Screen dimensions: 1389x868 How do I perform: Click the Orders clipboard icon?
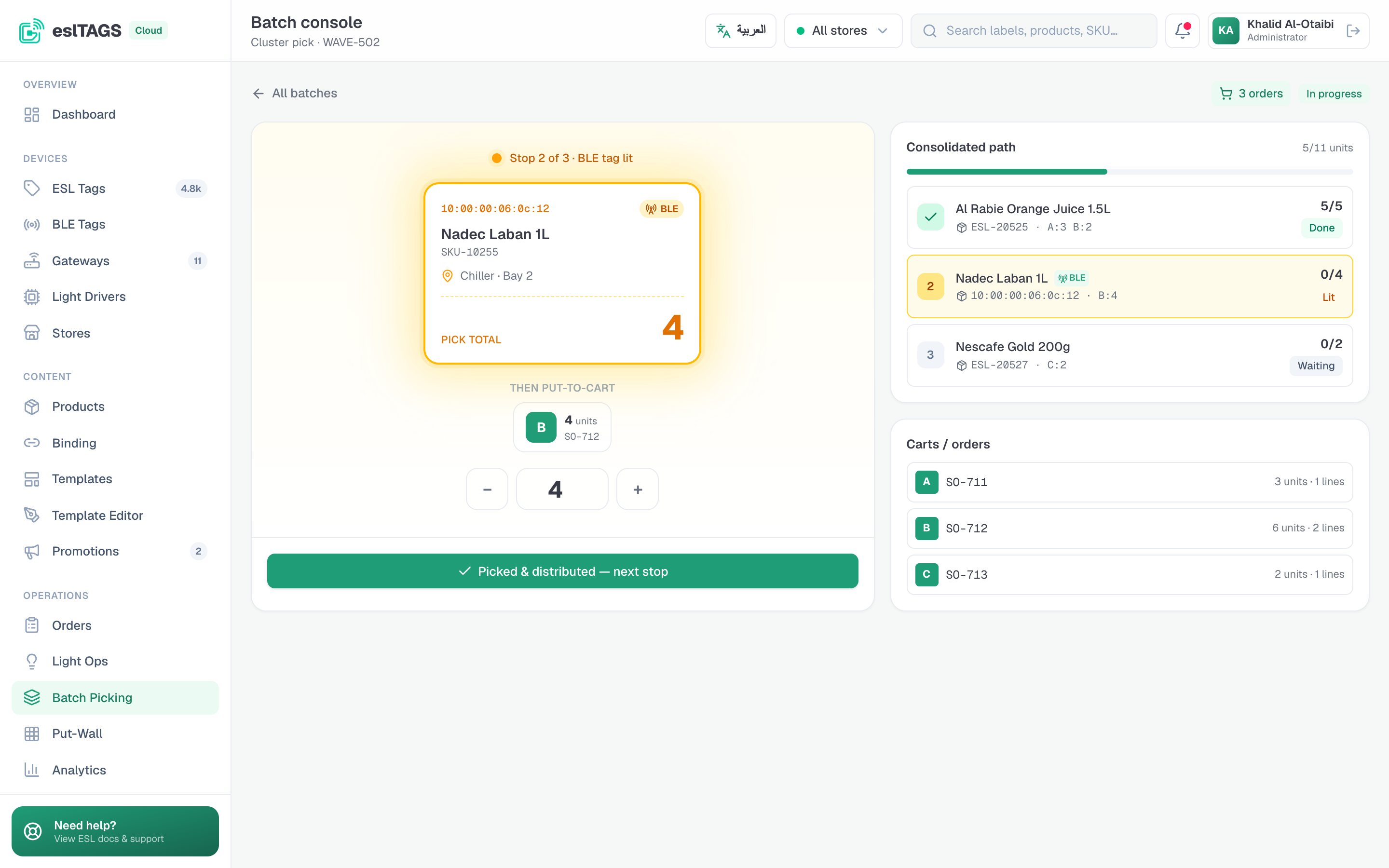(31, 625)
